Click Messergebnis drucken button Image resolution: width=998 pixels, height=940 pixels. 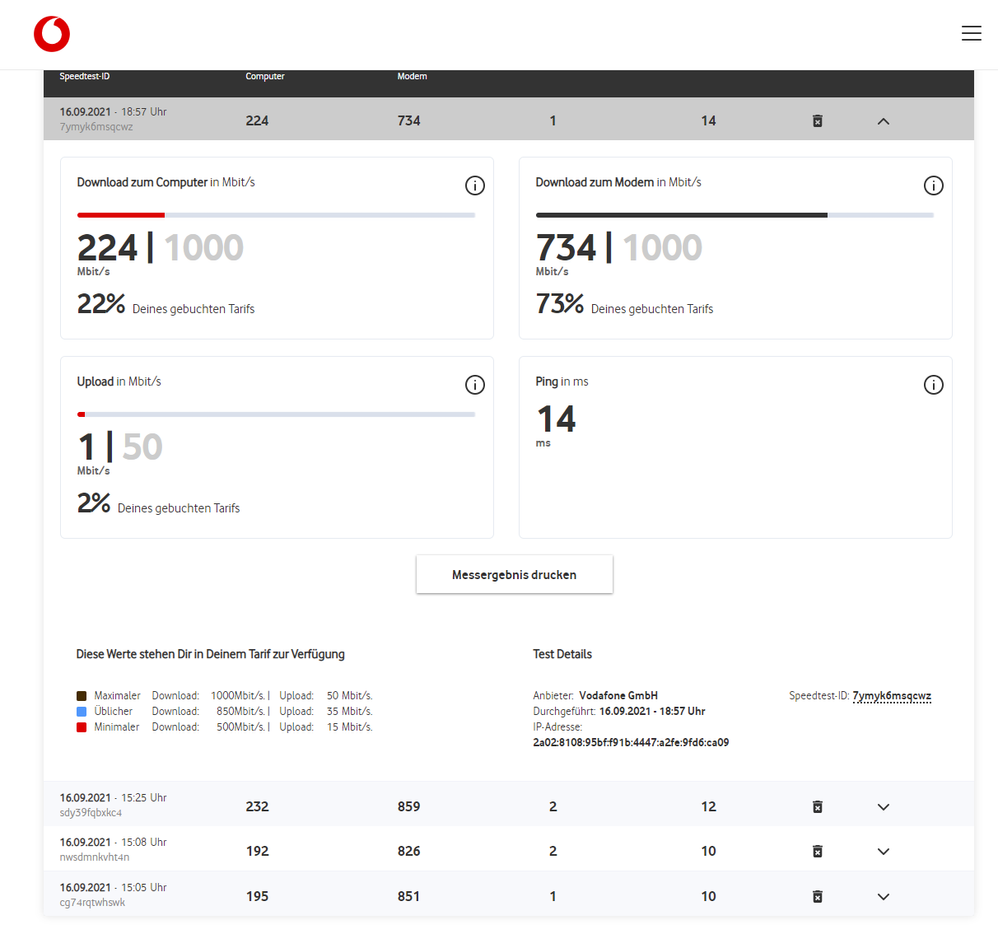pos(514,575)
